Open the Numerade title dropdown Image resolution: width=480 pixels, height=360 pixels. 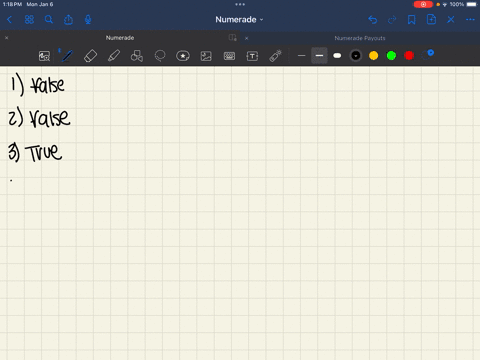point(239,20)
